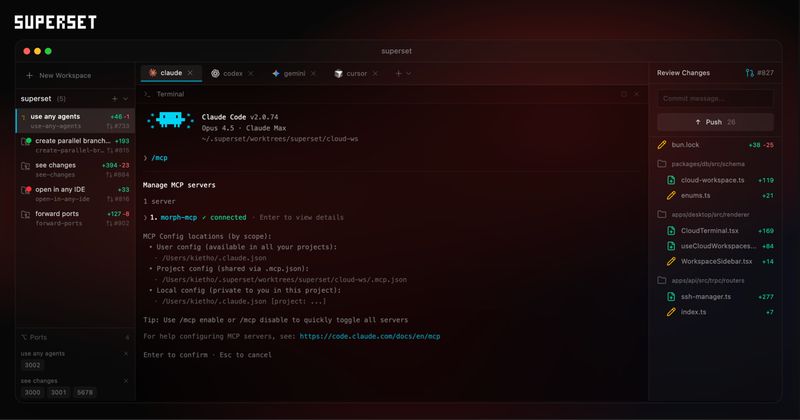Image resolution: width=800 pixels, height=420 pixels.
Task: Click the 'open in any IDE' workspace status icon
Action: pyautogui.click(x=26, y=190)
